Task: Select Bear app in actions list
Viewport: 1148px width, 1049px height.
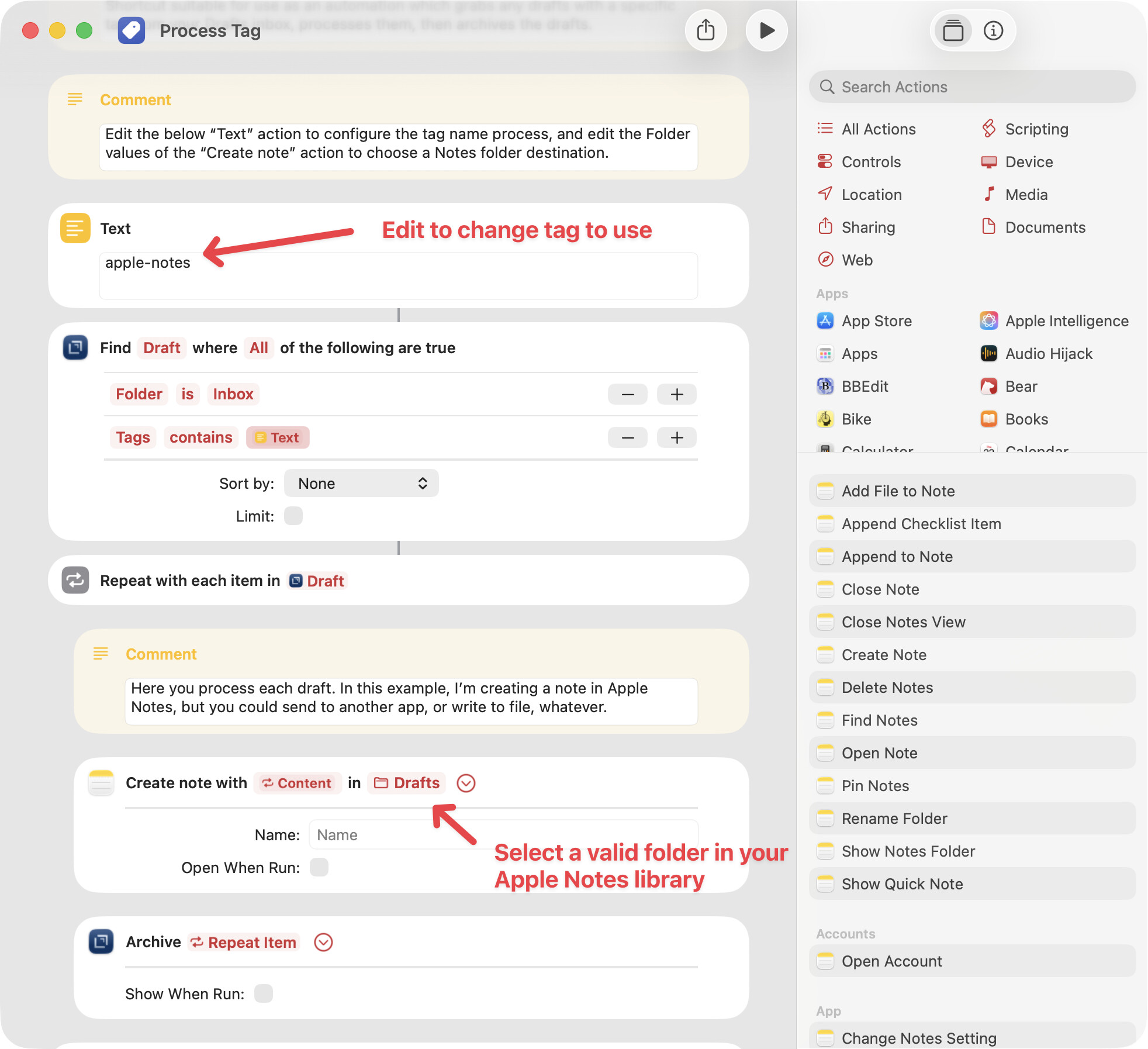Action: (1021, 387)
